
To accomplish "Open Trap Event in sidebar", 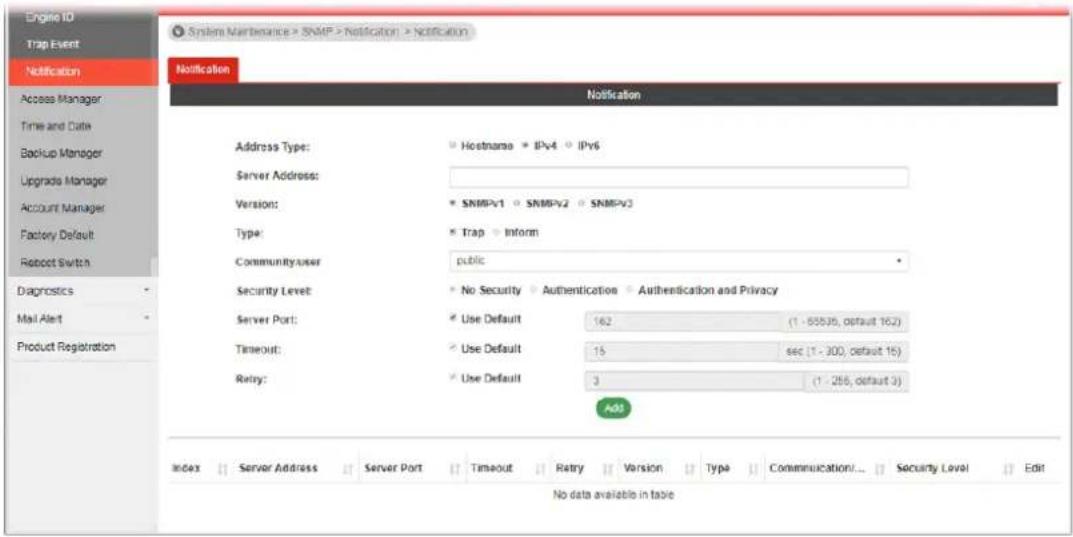I will point(83,44).
